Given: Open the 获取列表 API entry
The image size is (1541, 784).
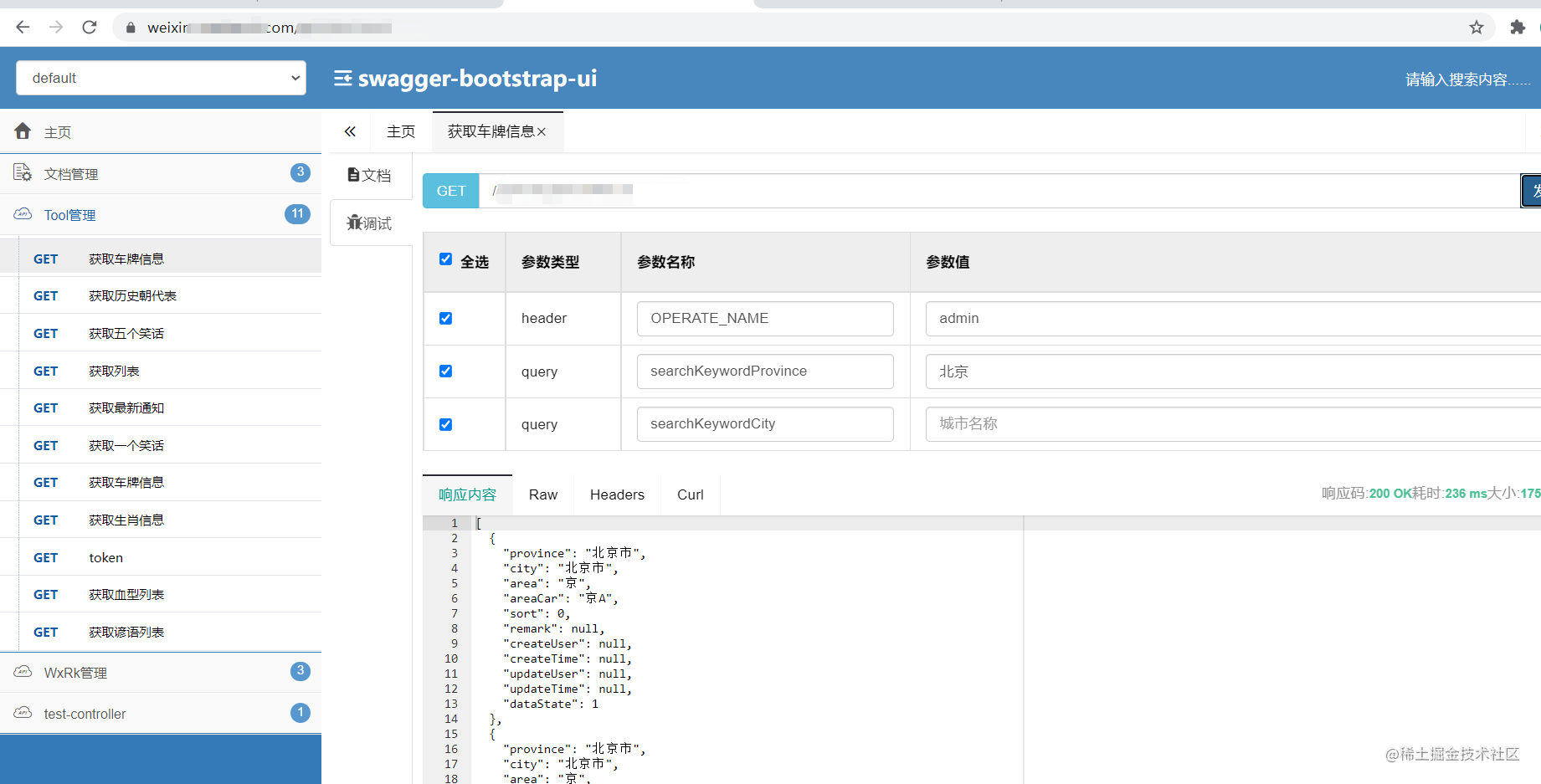Looking at the screenshot, I should pos(161,371).
